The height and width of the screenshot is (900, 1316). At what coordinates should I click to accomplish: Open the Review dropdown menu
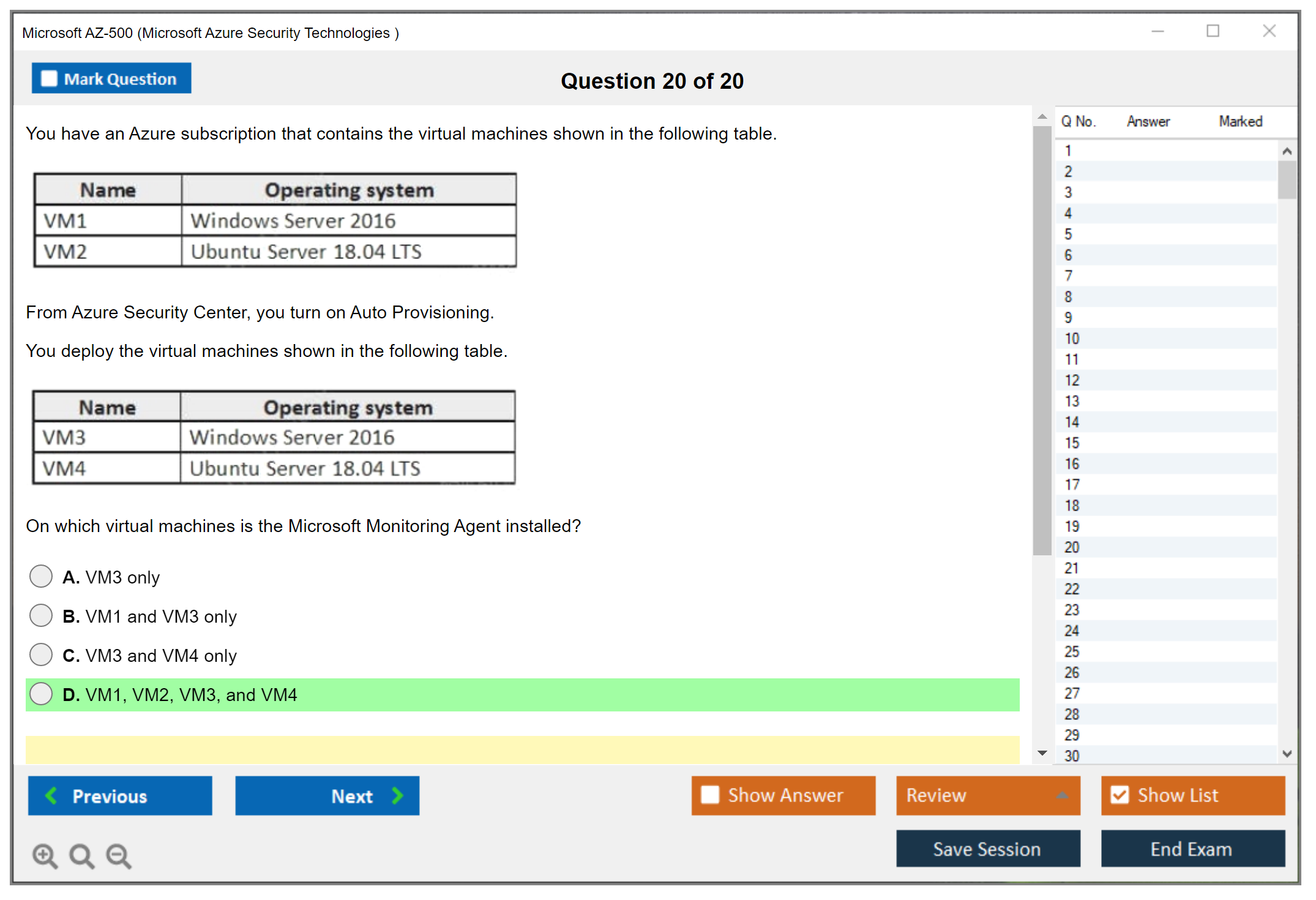pyautogui.click(x=1062, y=795)
